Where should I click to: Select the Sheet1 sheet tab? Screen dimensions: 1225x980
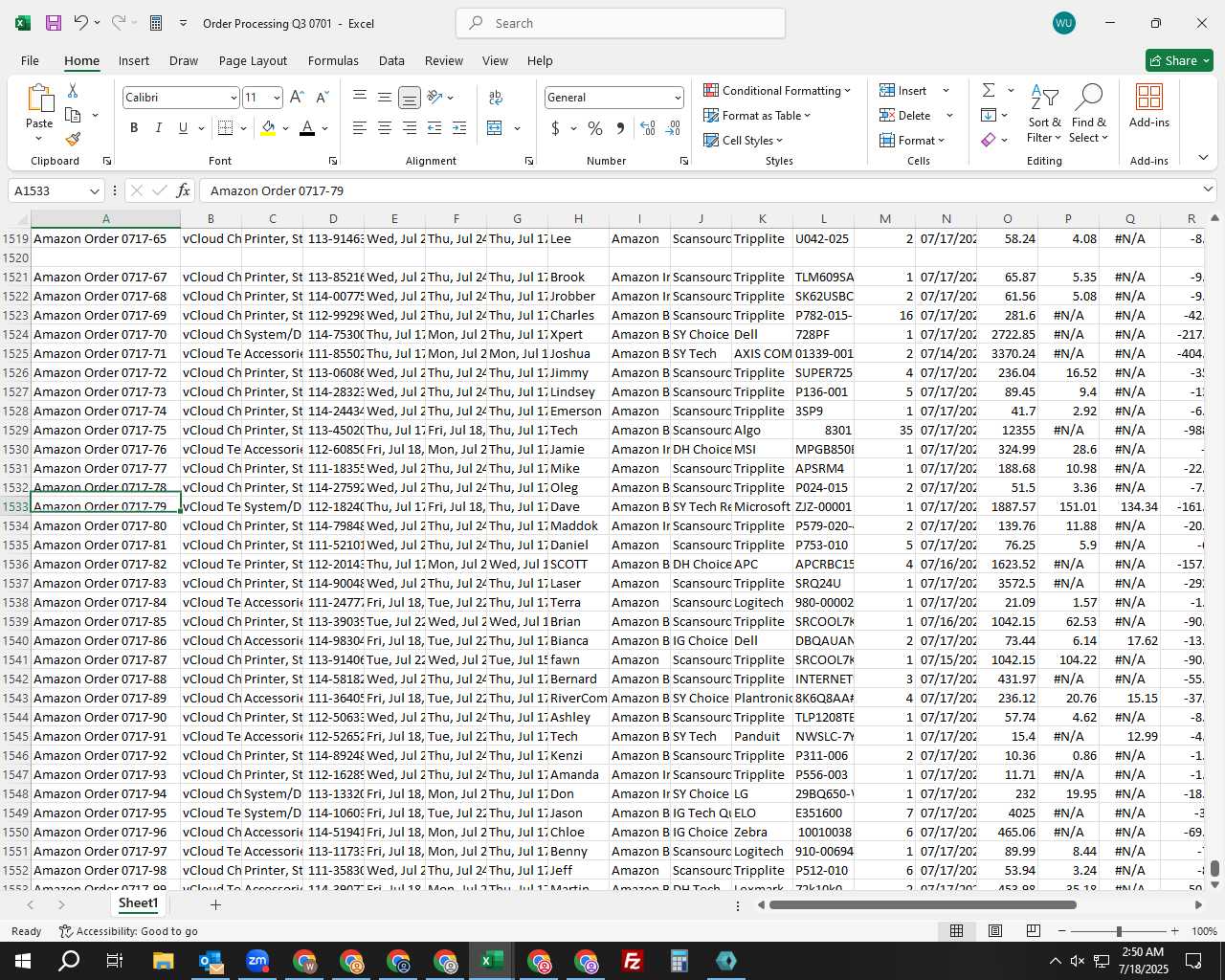(138, 903)
